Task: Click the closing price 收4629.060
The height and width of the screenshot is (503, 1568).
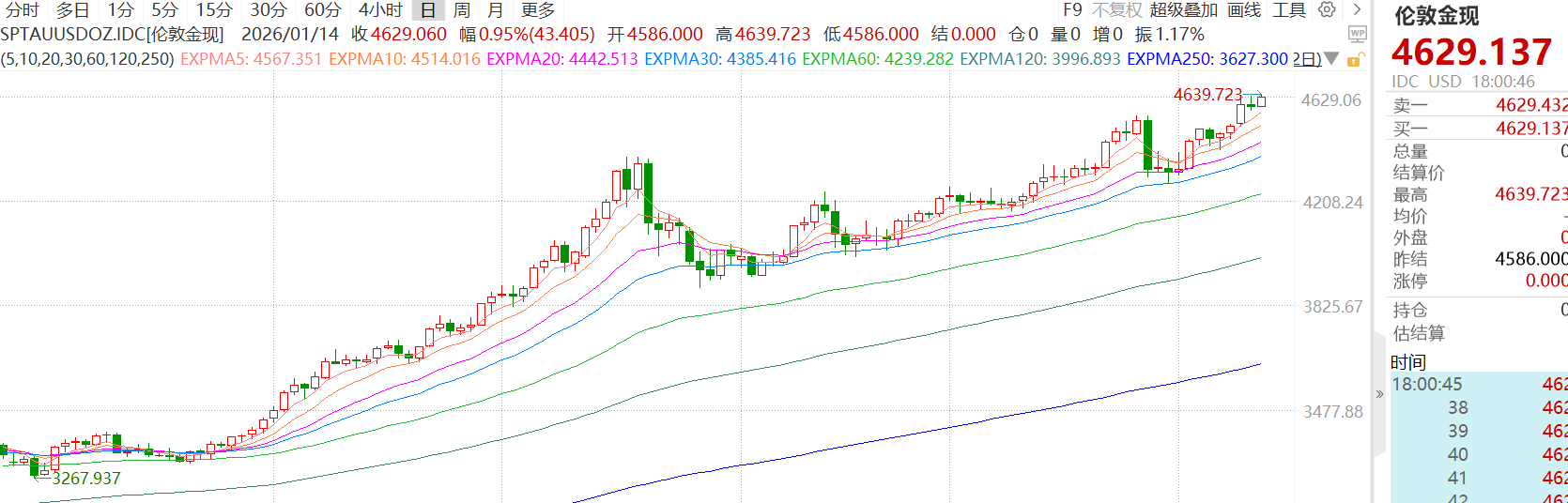Action: (x=399, y=35)
